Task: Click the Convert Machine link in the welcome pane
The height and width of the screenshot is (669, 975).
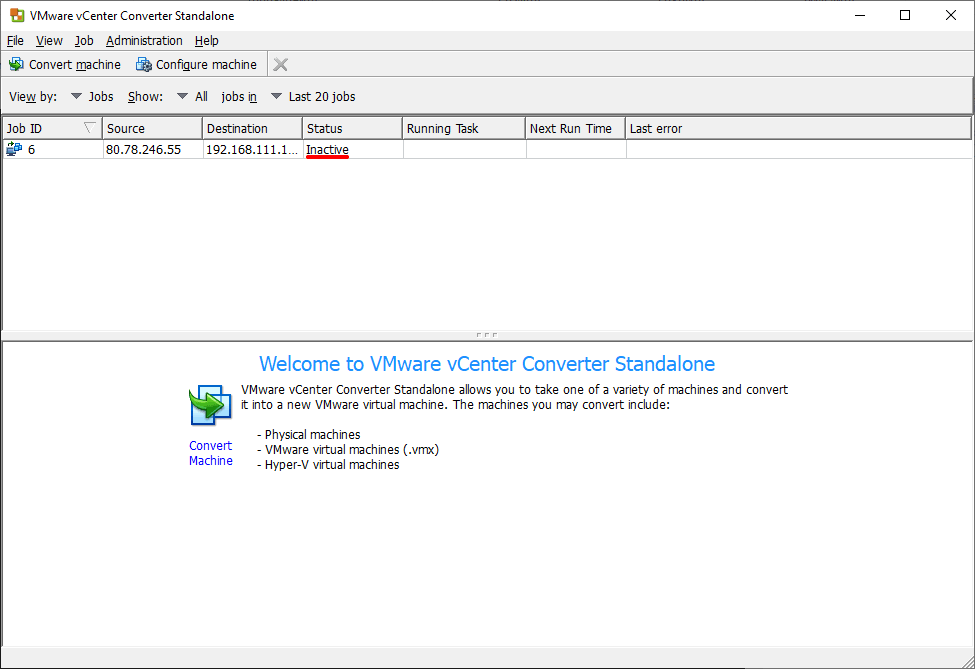Action: tap(210, 453)
